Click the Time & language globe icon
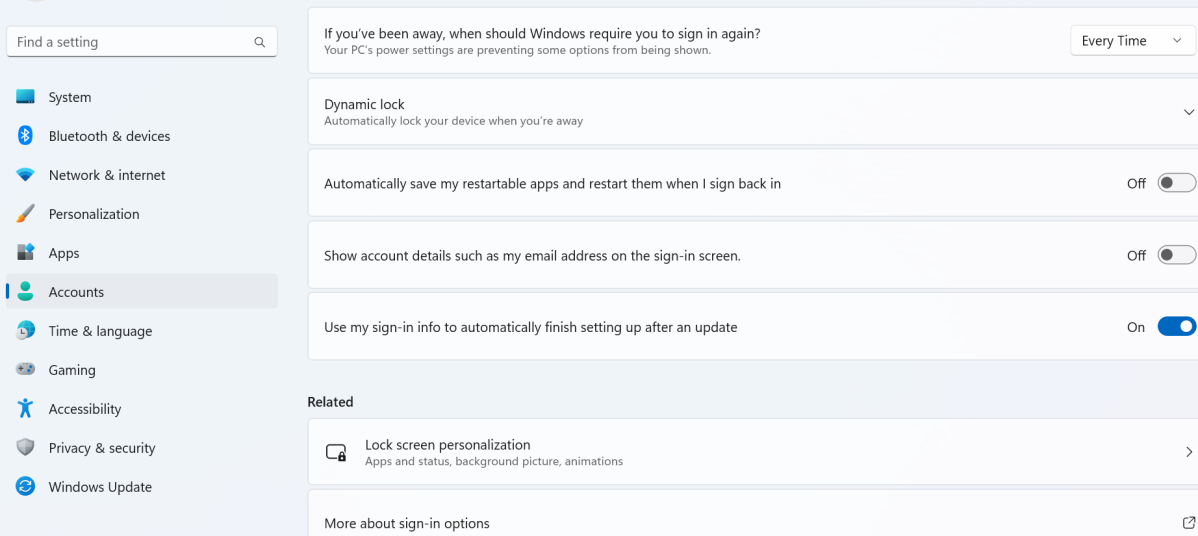Screen dimensions: 1198x536 [x=26, y=331]
